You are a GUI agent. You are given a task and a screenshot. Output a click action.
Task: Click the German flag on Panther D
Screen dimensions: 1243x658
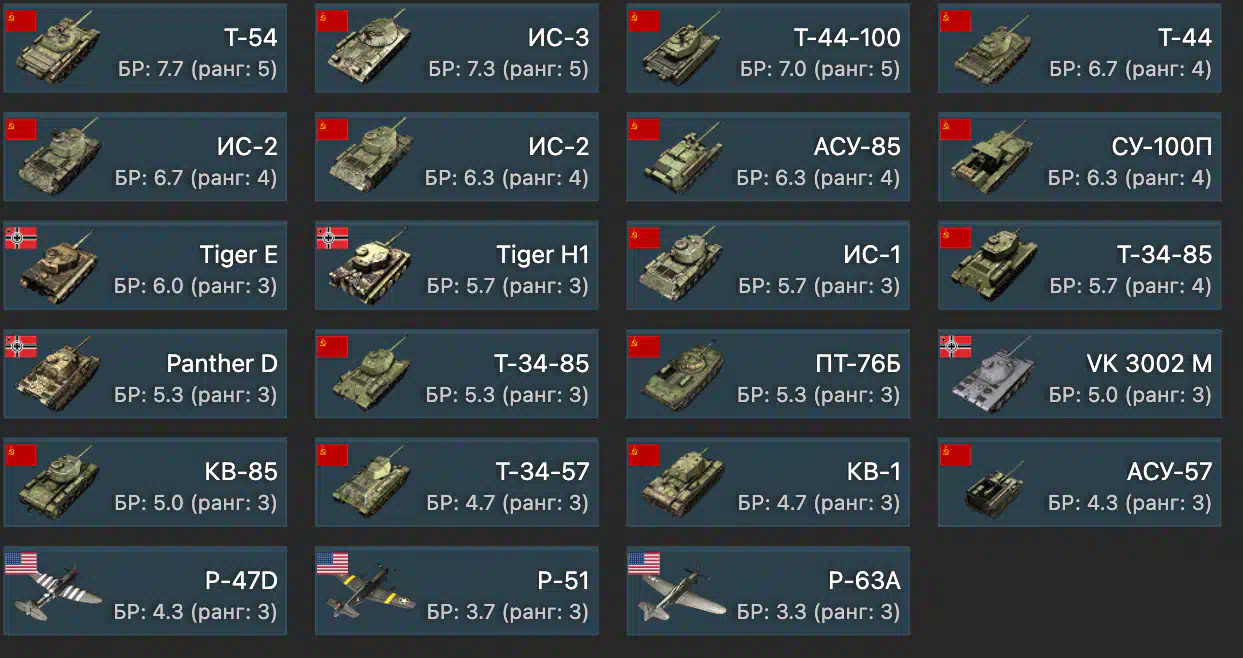pyautogui.click(x=21, y=346)
